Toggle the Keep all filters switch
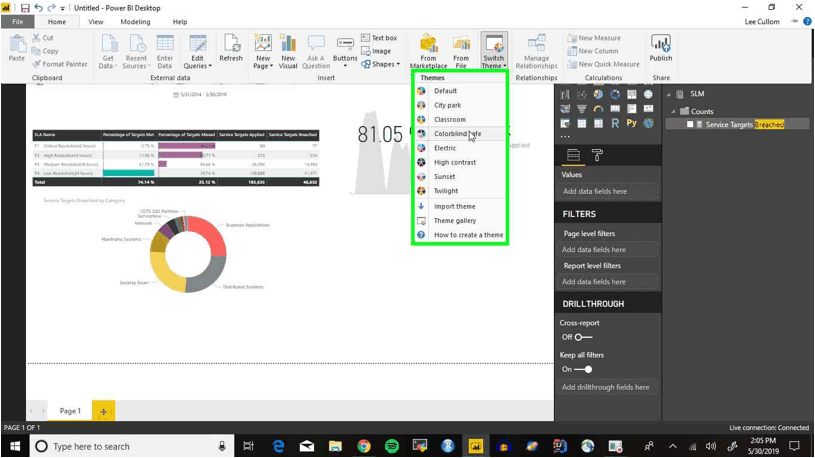The height and width of the screenshot is (458, 815). click(x=583, y=369)
